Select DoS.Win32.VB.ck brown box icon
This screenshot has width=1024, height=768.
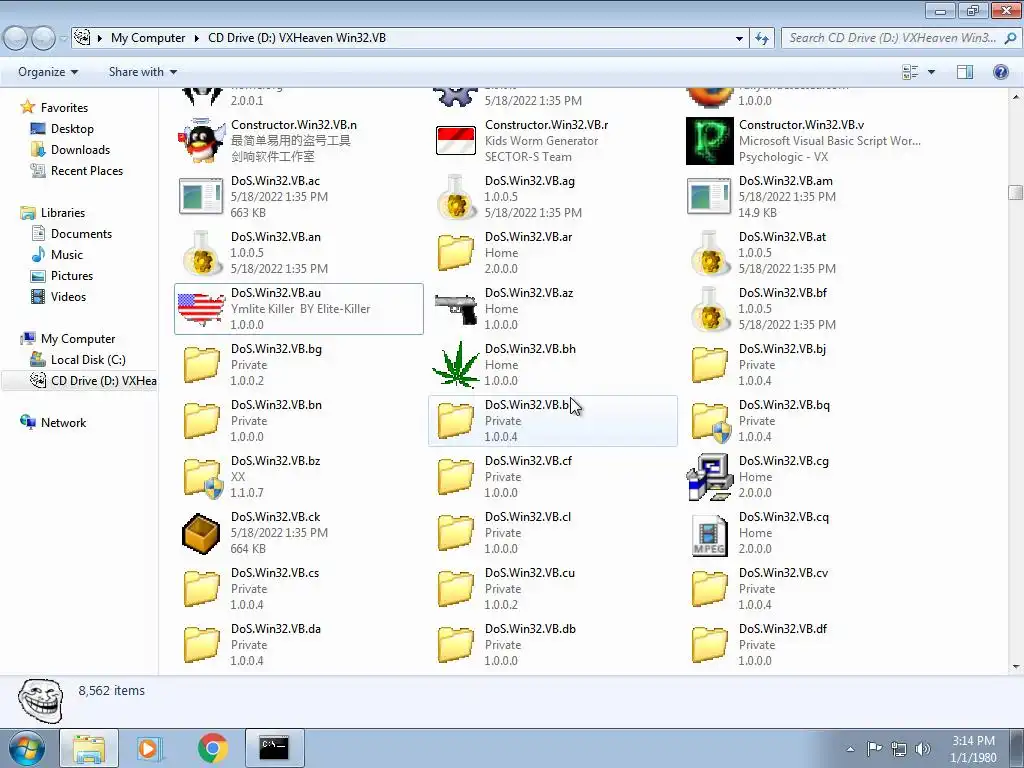pos(201,534)
